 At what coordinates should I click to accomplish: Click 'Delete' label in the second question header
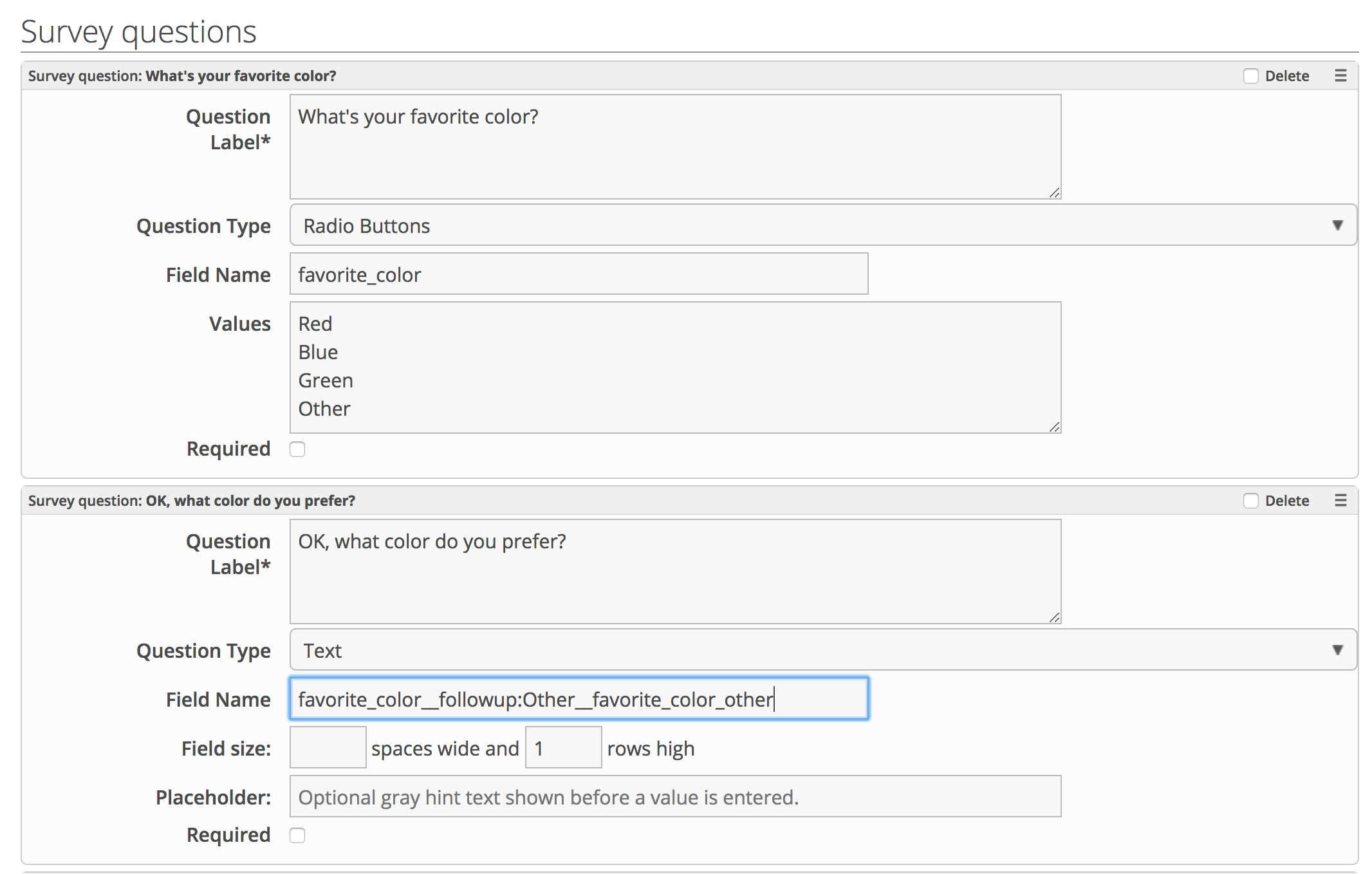[1287, 501]
